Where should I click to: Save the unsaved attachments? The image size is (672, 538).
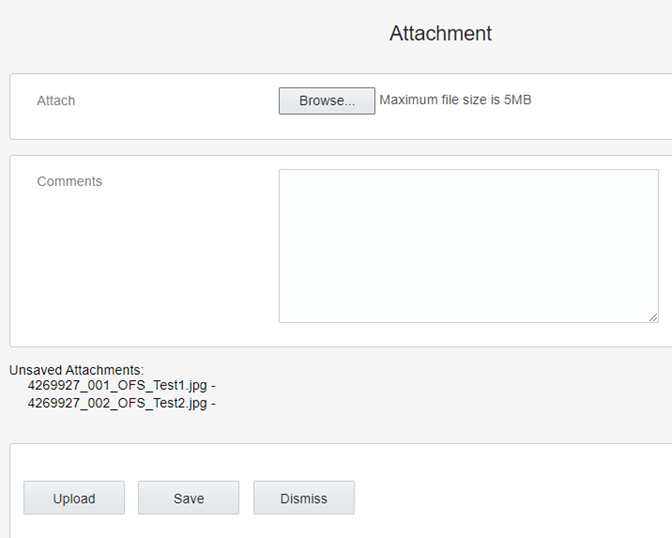[x=189, y=498]
